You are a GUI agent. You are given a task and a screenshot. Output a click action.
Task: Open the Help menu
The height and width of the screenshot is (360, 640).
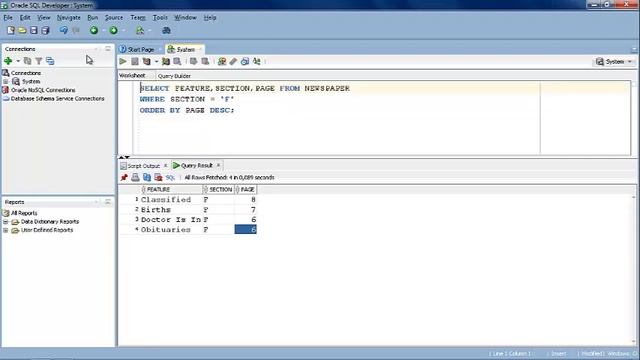(210, 18)
